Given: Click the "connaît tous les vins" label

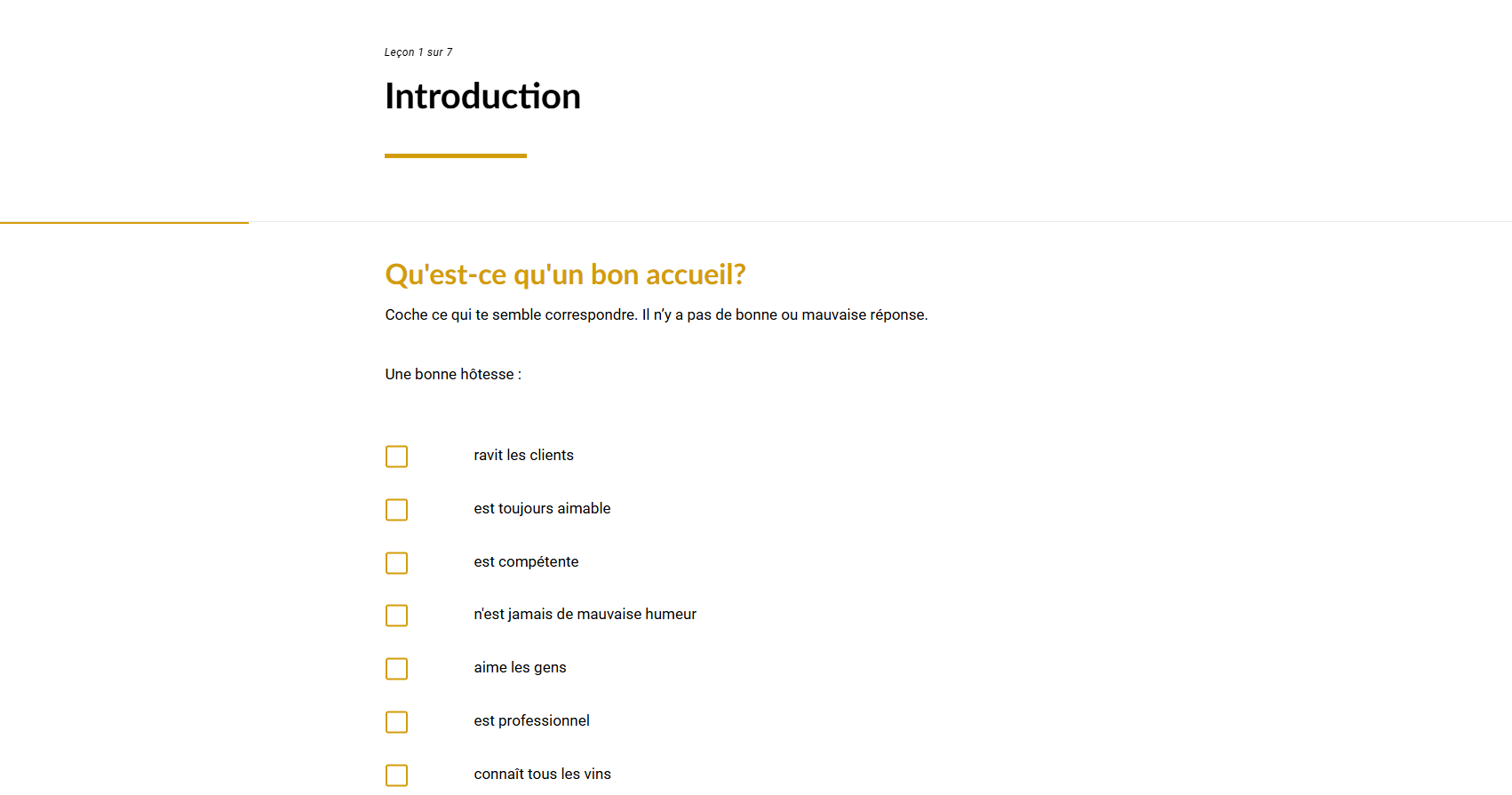Looking at the screenshot, I should (x=542, y=774).
